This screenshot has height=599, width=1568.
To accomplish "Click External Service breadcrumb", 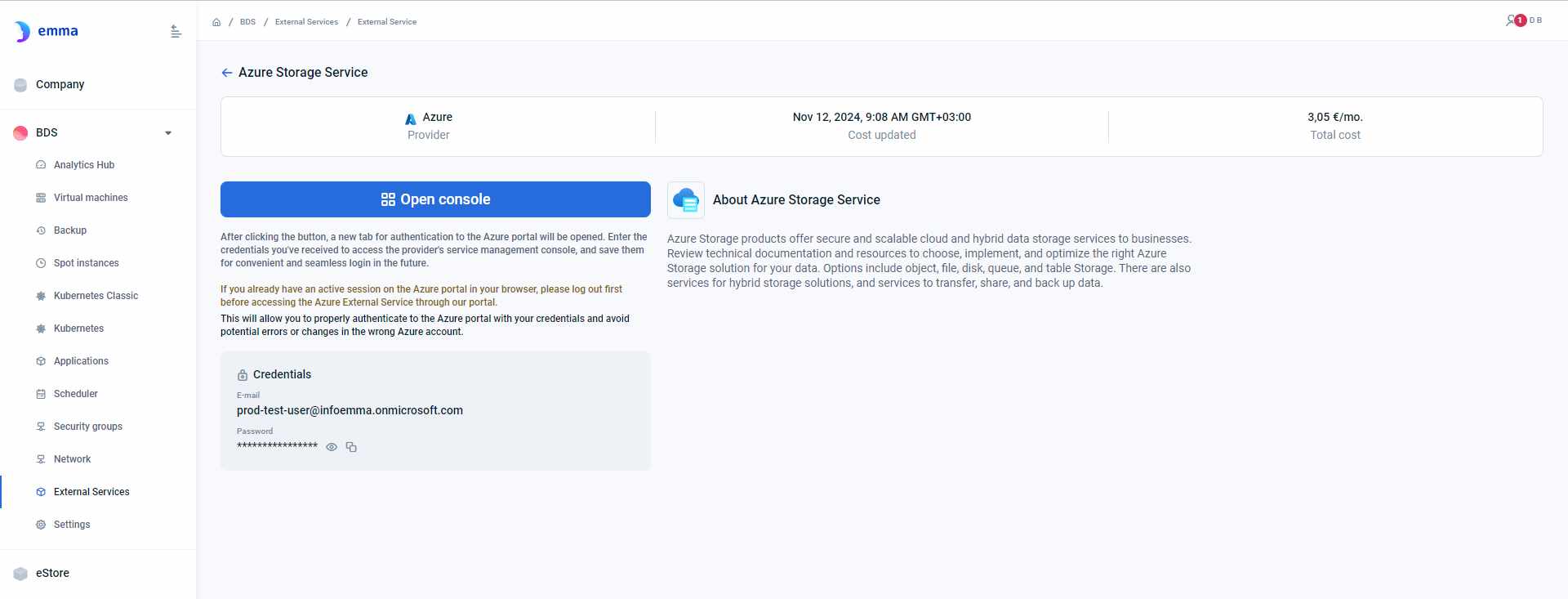I will click(387, 22).
